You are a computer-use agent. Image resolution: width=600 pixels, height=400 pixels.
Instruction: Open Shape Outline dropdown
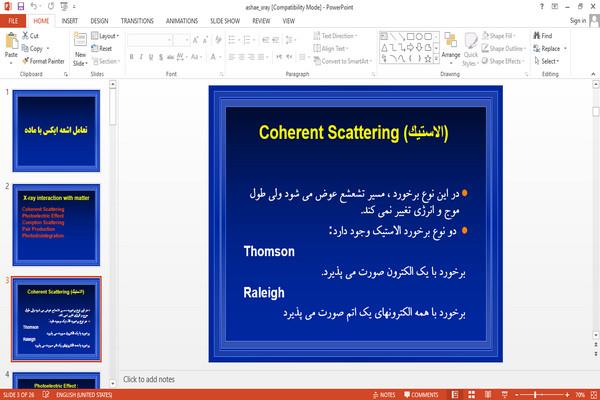click(504, 48)
